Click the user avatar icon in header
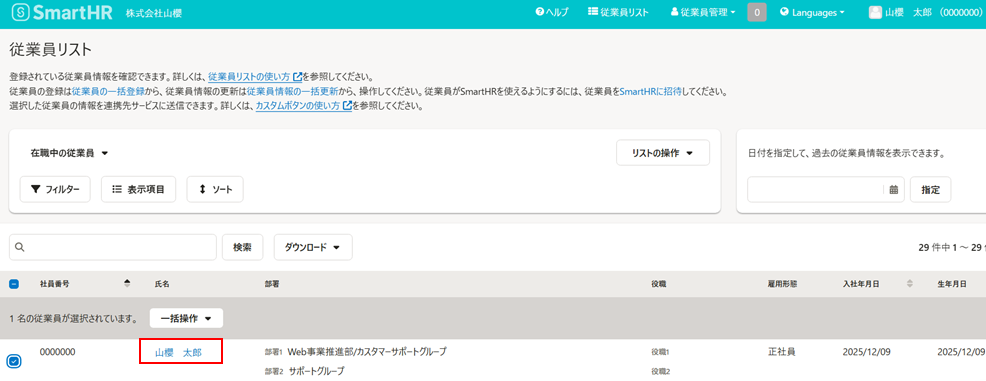The height and width of the screenshot is (381, 986). [x=875, y=13]
